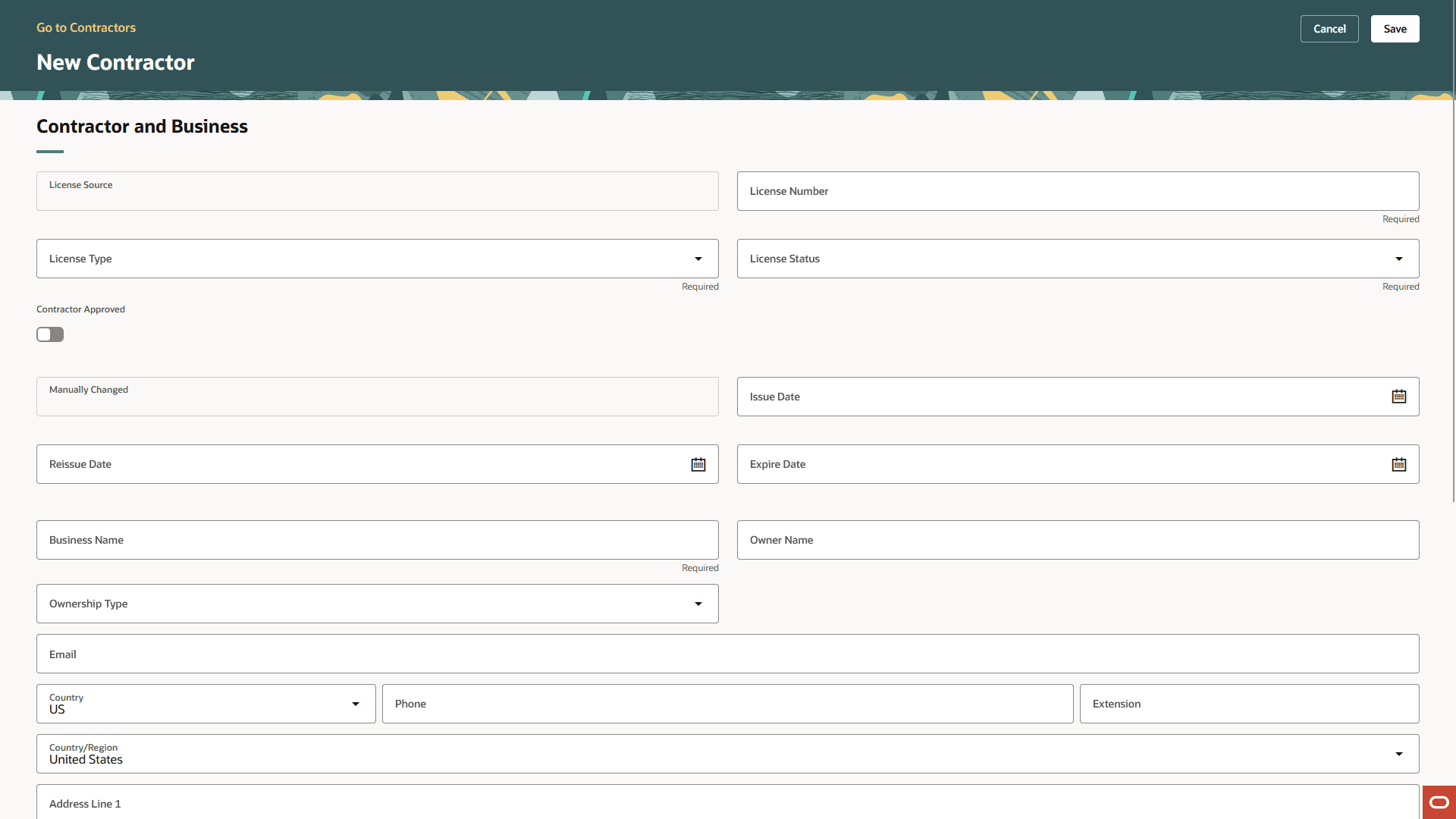Cancel the new contractor form
Screen dimensions: 1456x819
1329,28
